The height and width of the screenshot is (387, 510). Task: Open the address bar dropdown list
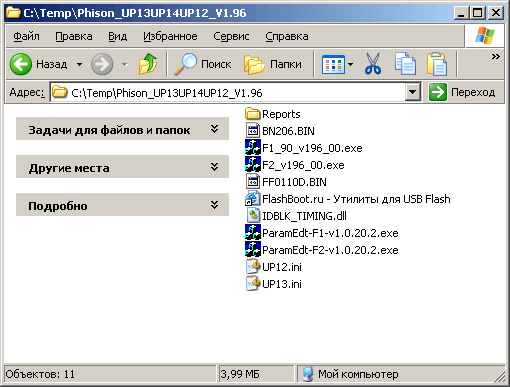[412, 92]
